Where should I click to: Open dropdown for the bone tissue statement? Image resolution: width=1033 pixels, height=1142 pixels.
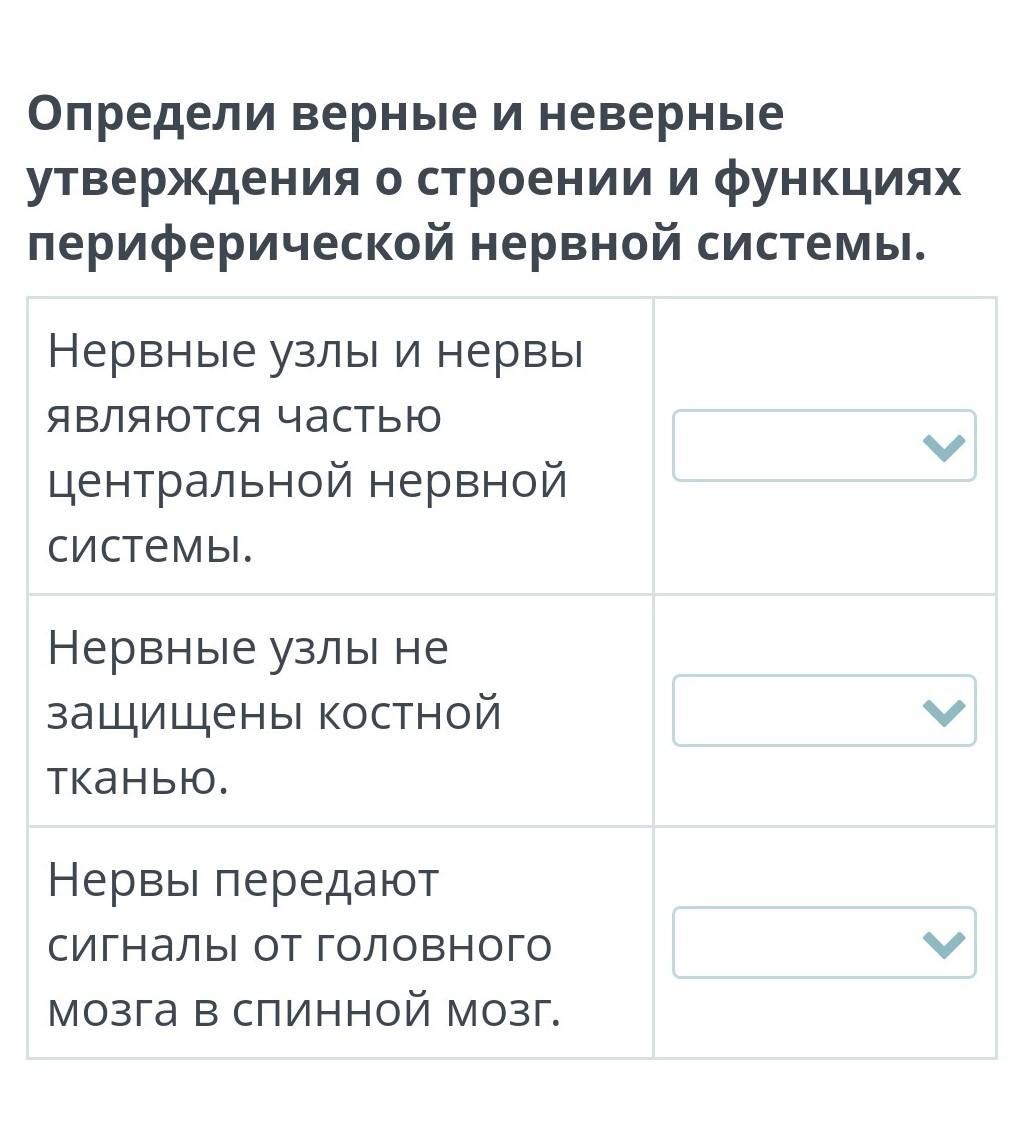[x=823, y=711]
